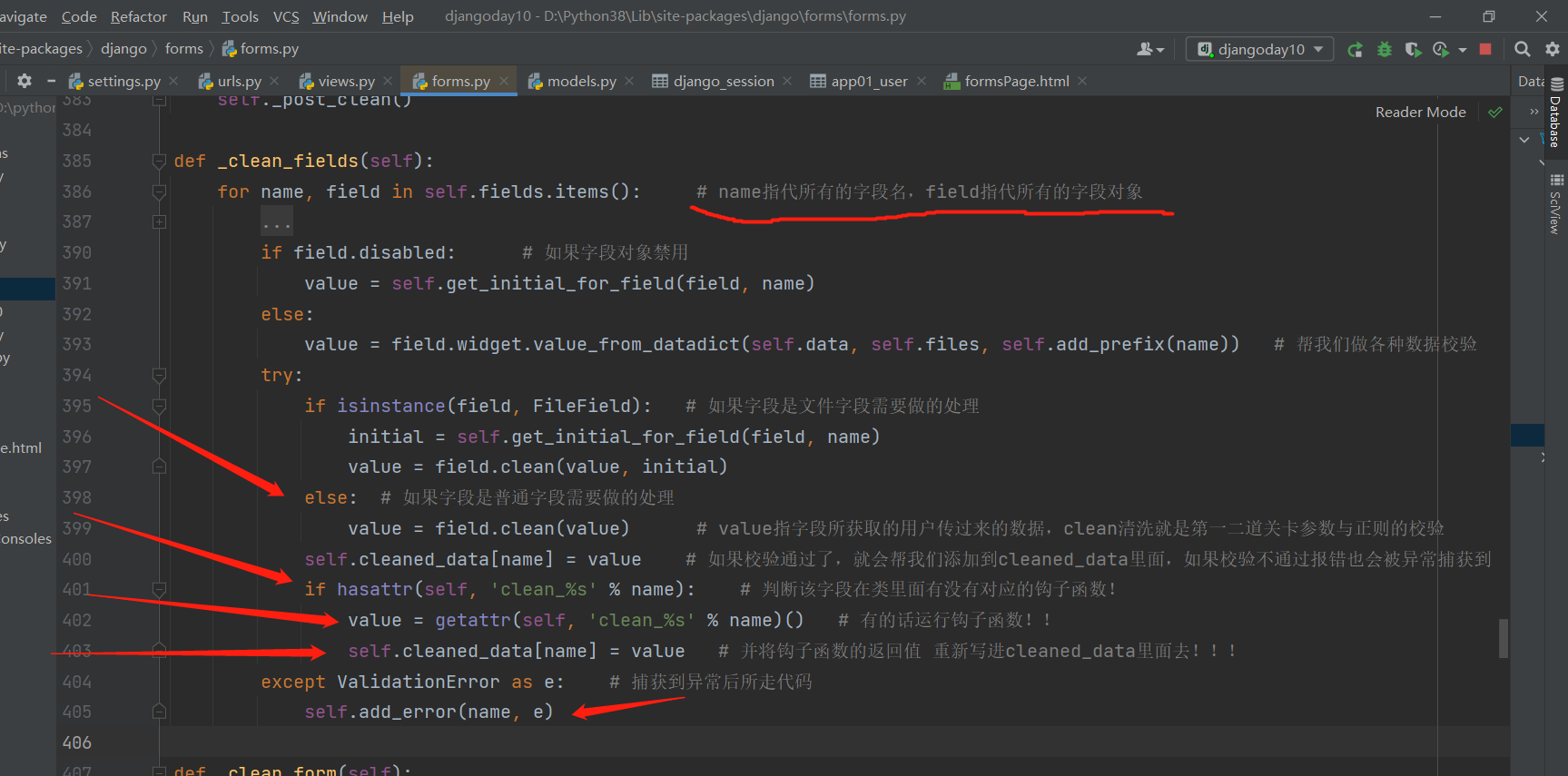
Task: Restore down the PyCharm window
Action: click(1489, 16)
